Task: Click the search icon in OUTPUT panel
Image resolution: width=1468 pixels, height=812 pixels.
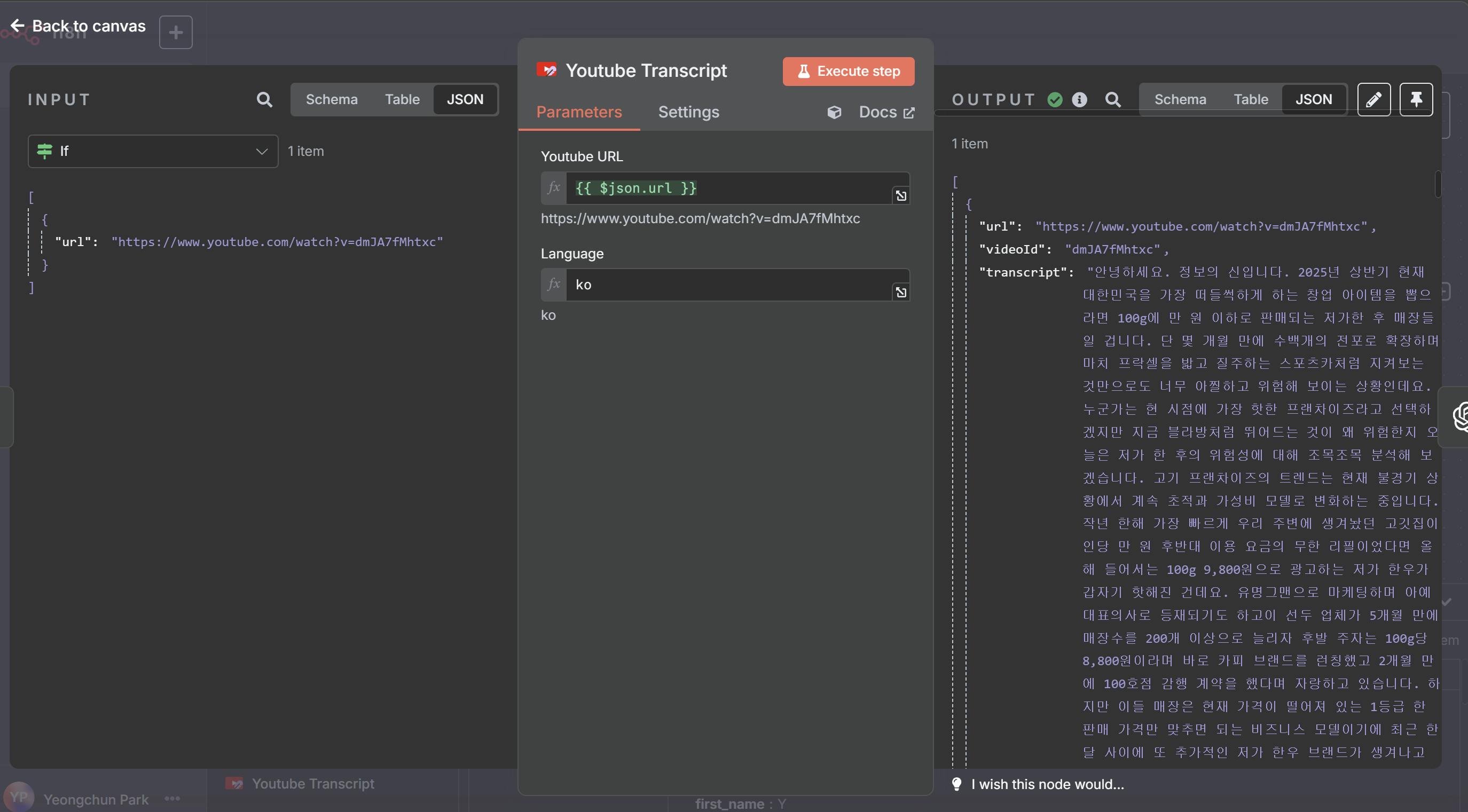Action: [x=1112, y=100]
